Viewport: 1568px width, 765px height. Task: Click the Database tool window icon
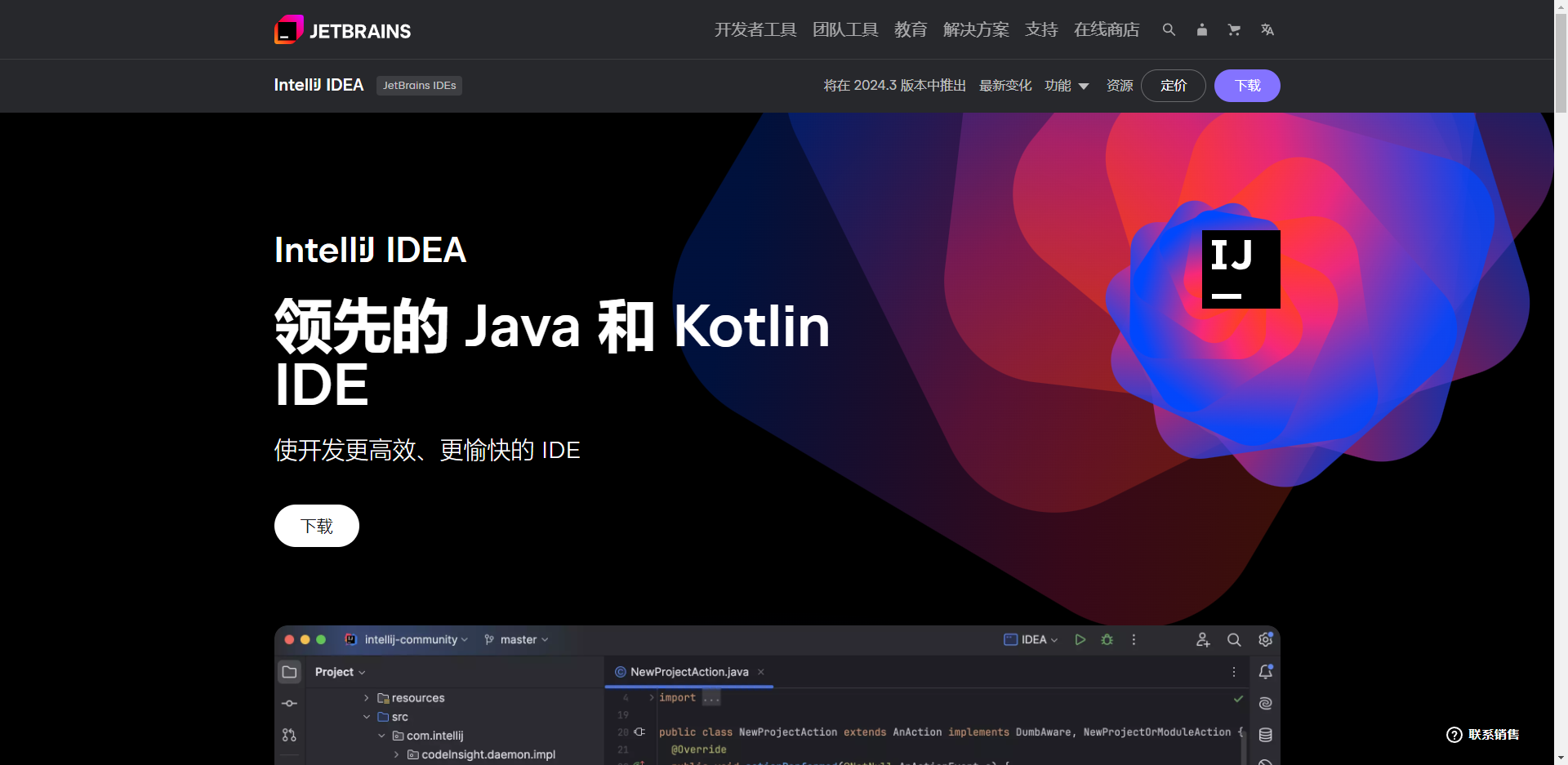(x=1265, y=735)
